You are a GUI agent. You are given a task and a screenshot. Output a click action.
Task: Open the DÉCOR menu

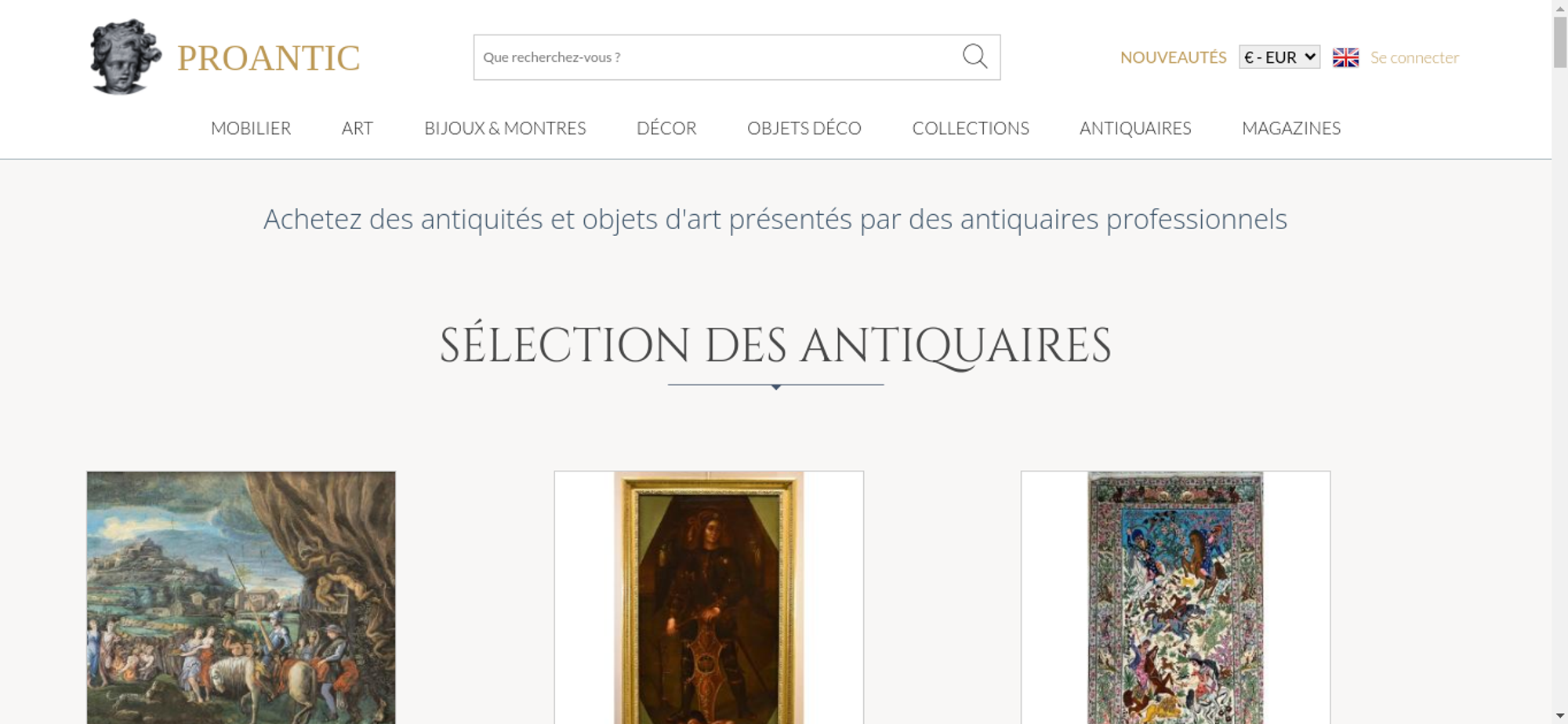666,128
